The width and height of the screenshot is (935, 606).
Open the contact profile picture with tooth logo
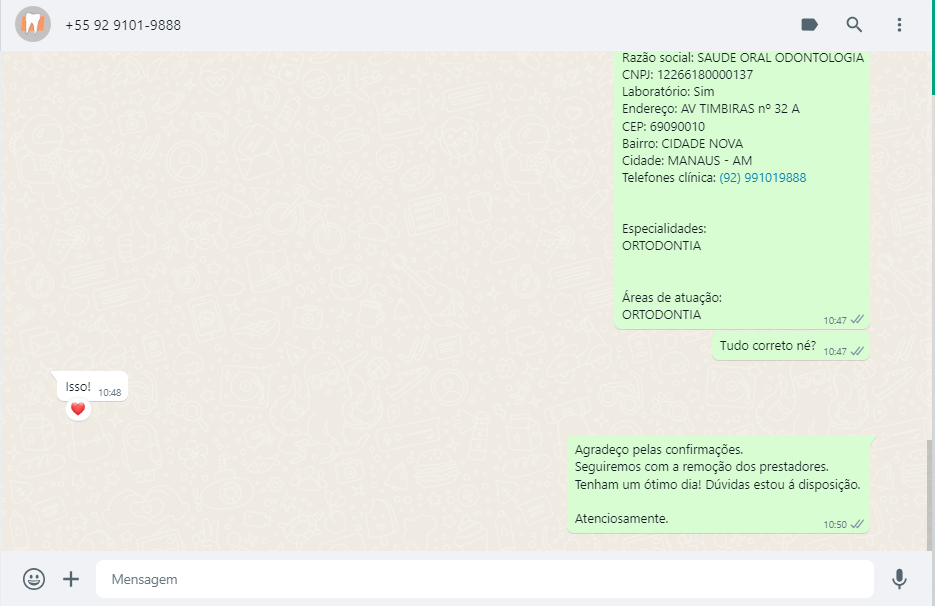[33, 24]
